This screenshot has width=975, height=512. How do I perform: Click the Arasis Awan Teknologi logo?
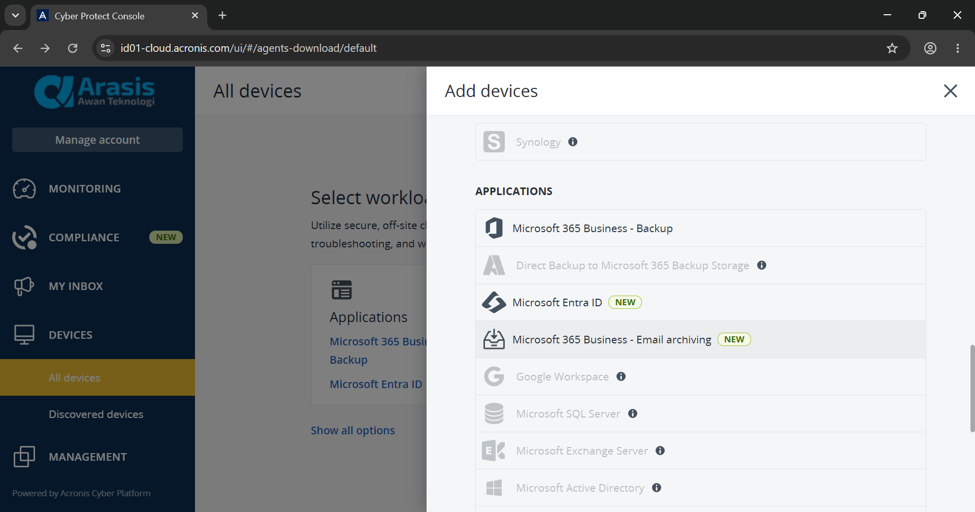coord(95,91)
